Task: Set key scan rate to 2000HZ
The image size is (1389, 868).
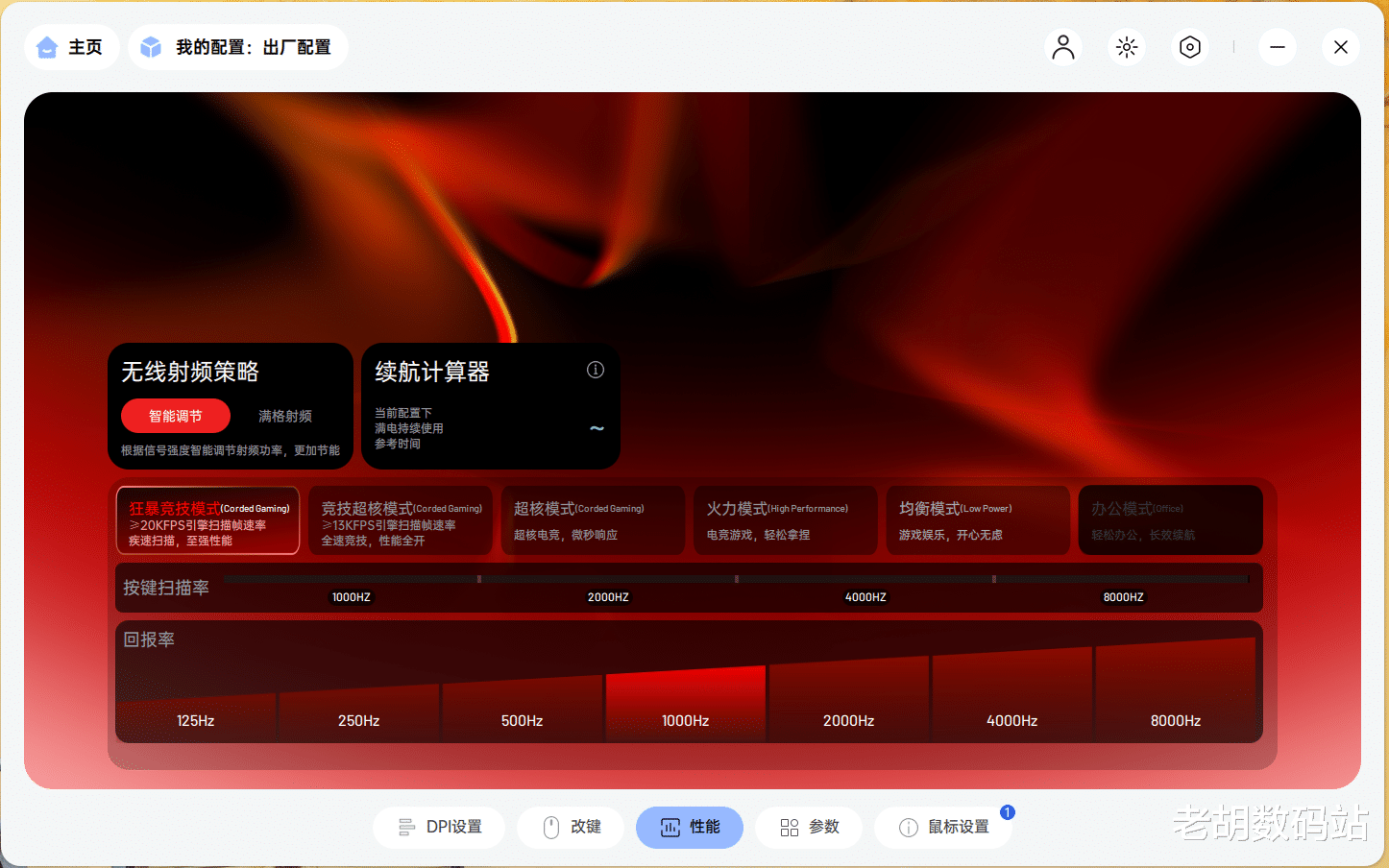Action: coord(608,597)
